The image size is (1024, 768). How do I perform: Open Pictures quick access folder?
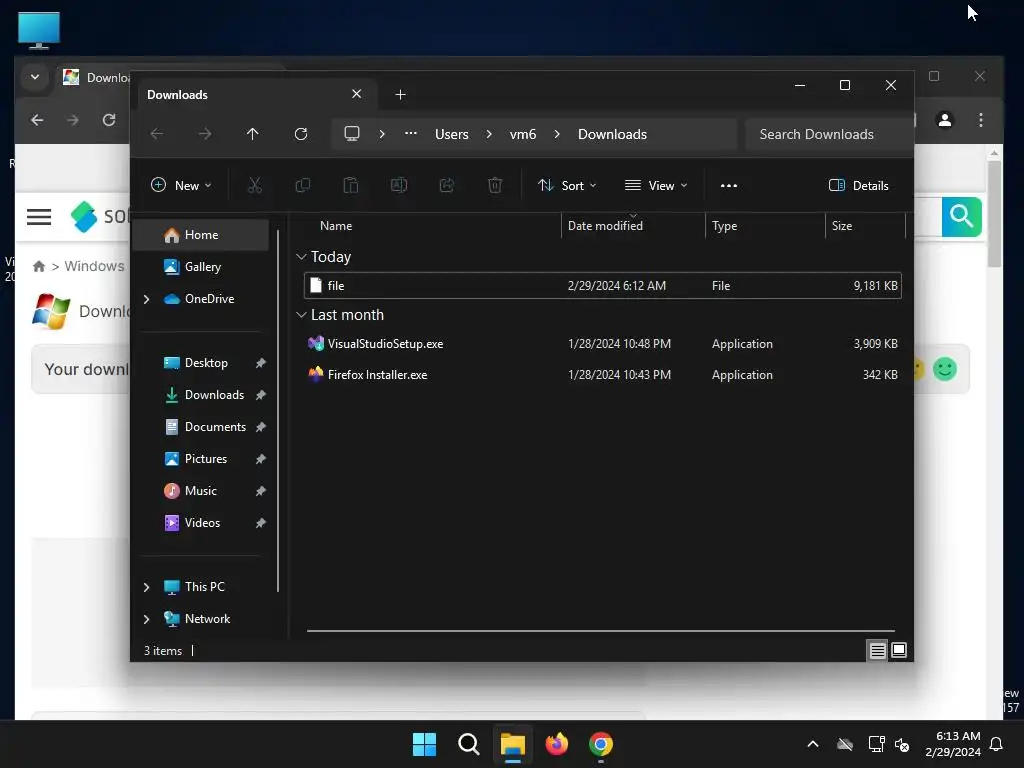coord(206,459)
